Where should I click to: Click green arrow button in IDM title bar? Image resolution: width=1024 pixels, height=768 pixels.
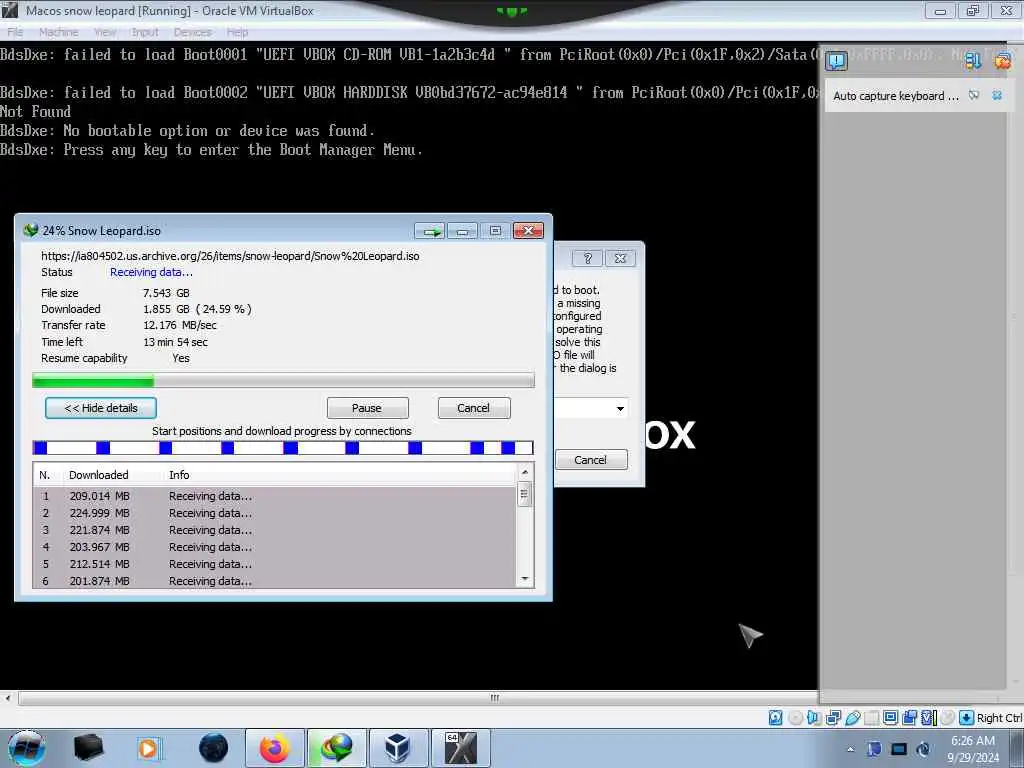tap(430, 231)
